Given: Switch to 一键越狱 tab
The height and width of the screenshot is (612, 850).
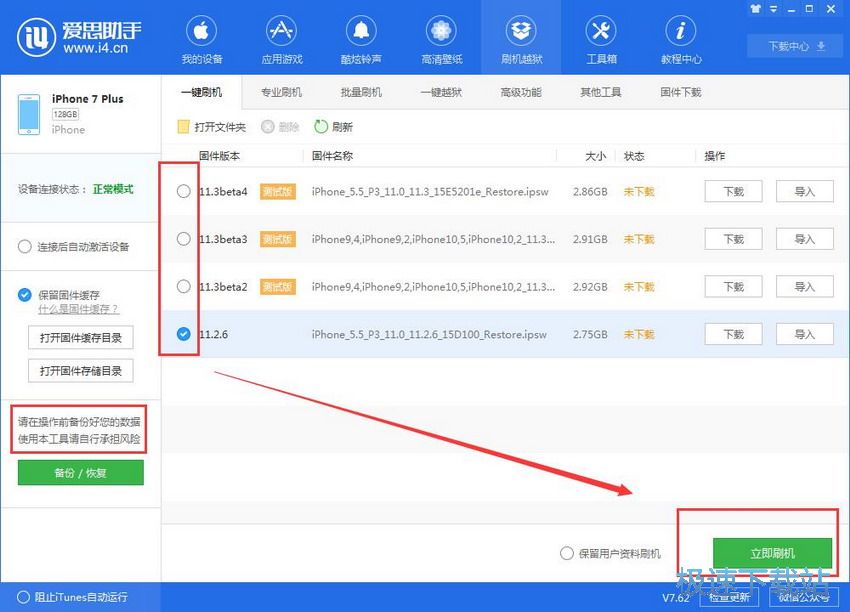Looking at the screenshot, I should point(441,92).
